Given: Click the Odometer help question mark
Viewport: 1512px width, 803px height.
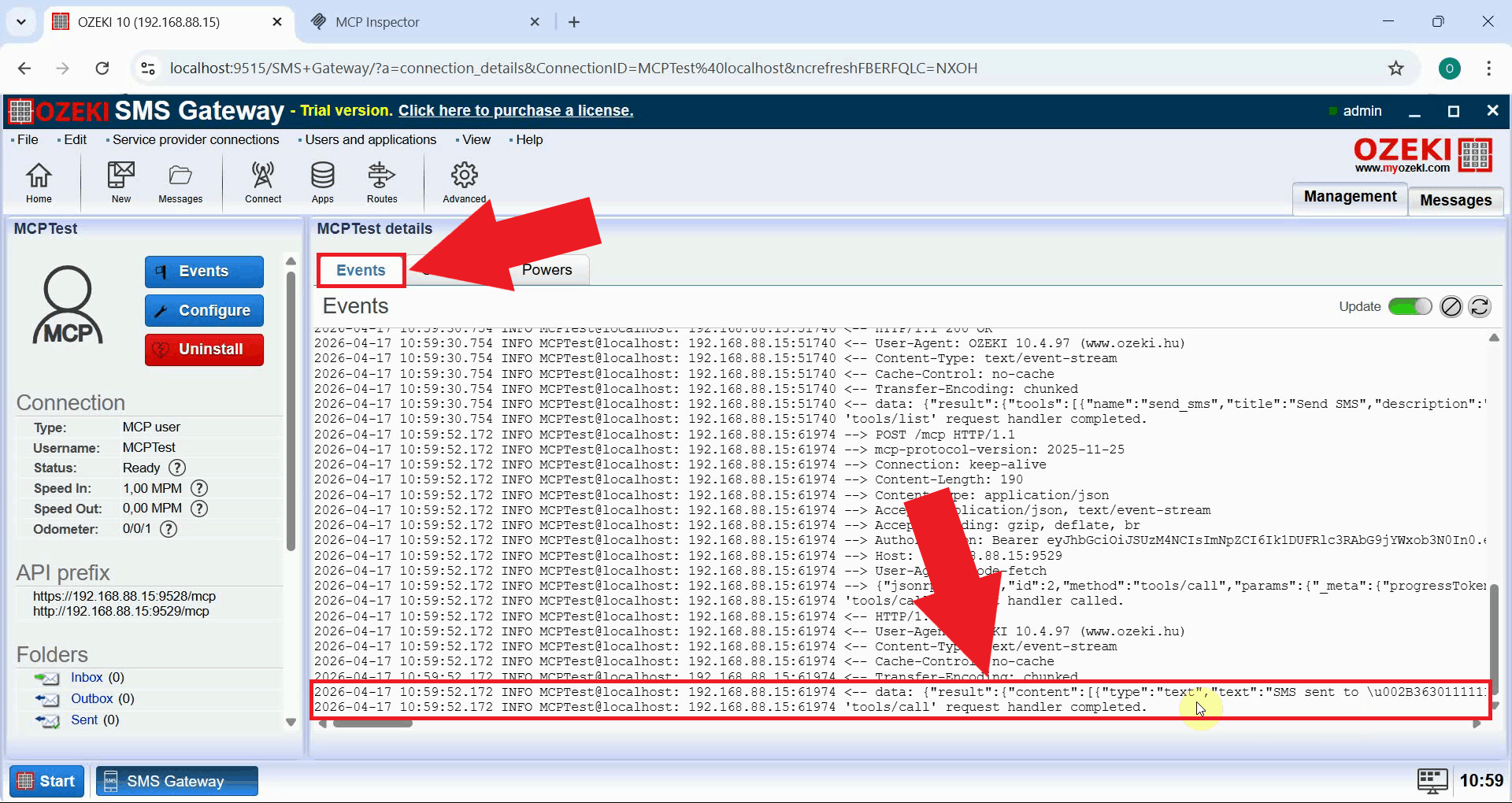Looking at the screenshot, I should click(x=169, y=529).
